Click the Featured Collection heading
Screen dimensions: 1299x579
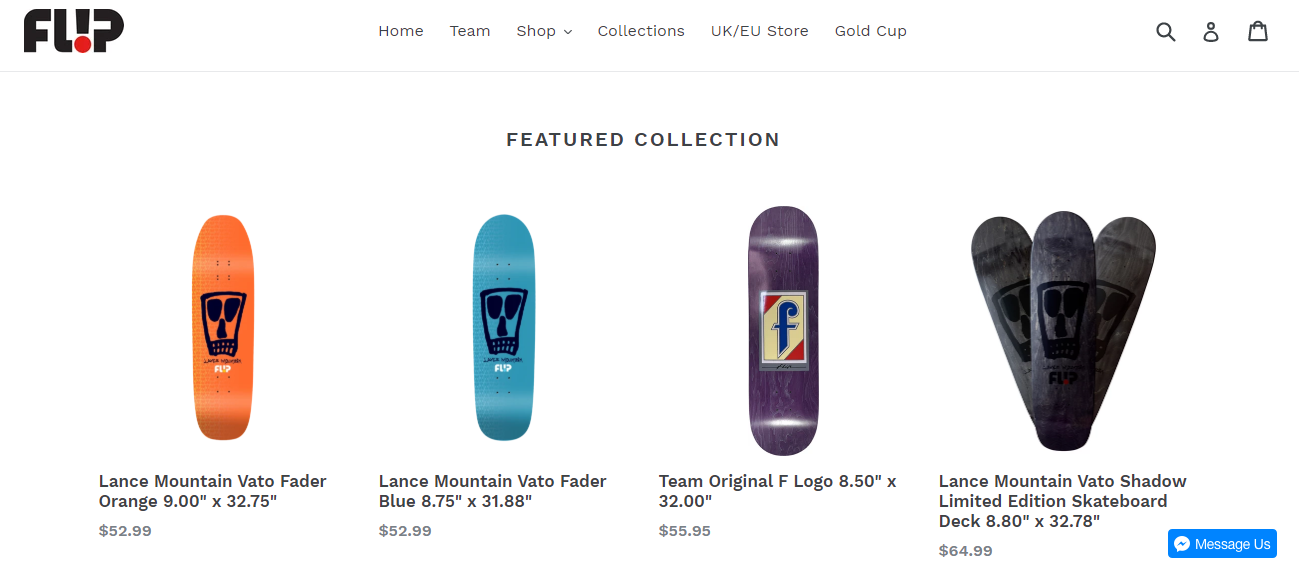click(643, 140)
